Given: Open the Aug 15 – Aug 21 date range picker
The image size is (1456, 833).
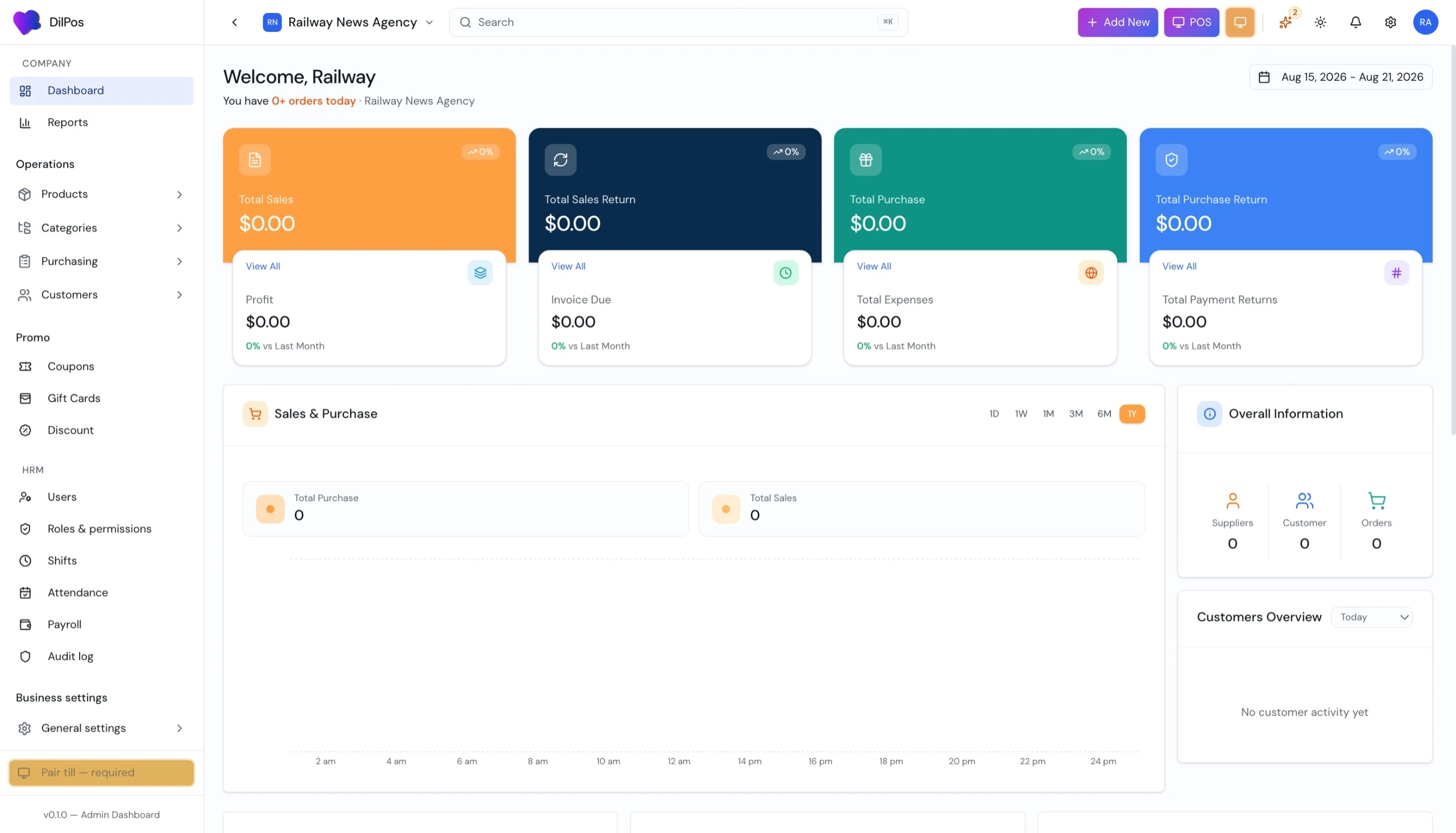Looking at the screenshot, I should (x=1341, y=77).
